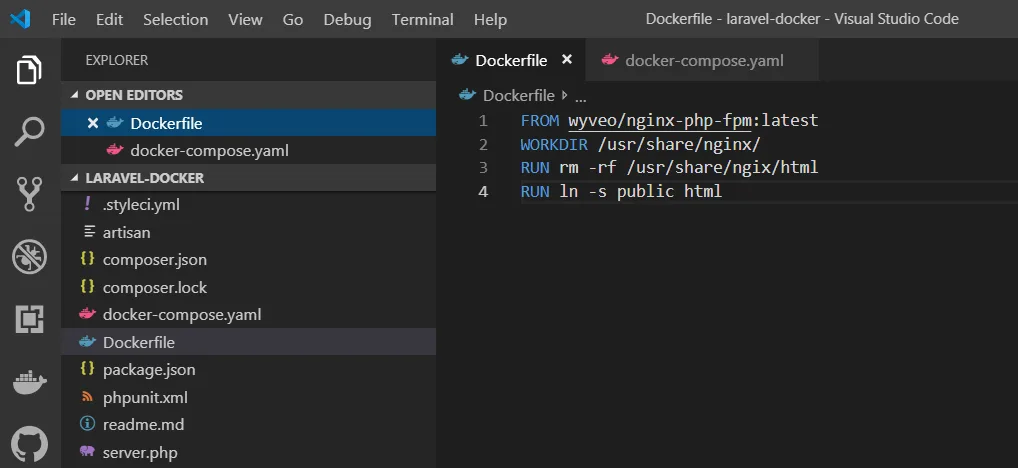Expand the breadcrumb ellipsis after Dockerfile
The height and width of the screenshot is (468, 1018).
(x=581, y=97)
